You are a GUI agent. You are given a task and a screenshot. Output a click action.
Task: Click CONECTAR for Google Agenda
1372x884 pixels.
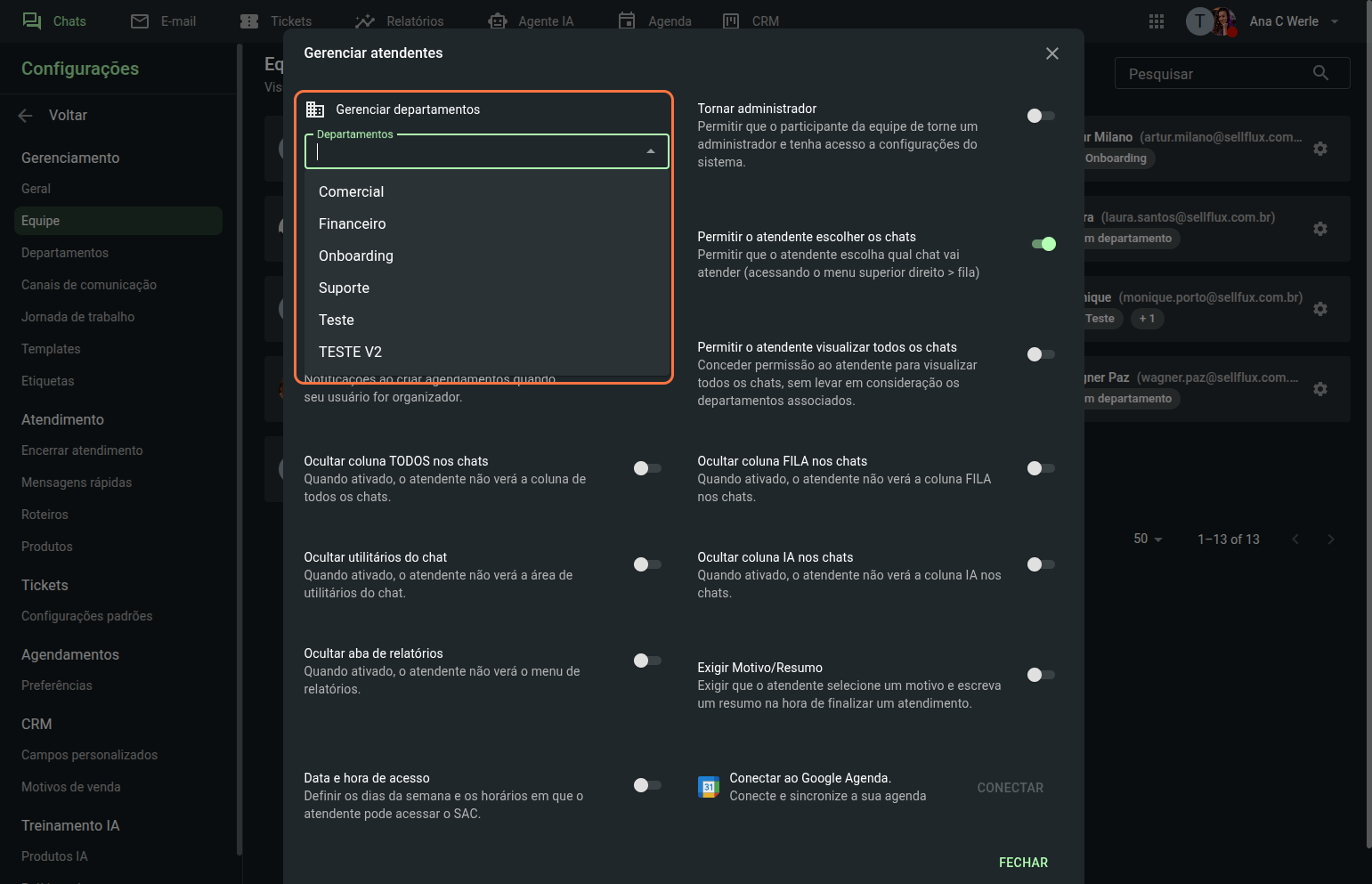(x=1010, y=788)
